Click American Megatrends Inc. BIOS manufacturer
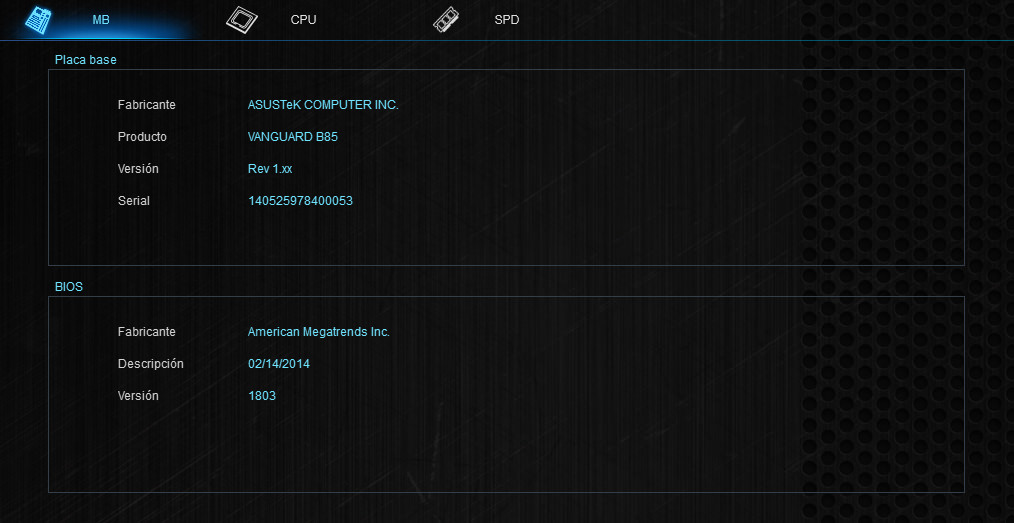The width and height of the screenshot is (1014, 523). [318, 332]
